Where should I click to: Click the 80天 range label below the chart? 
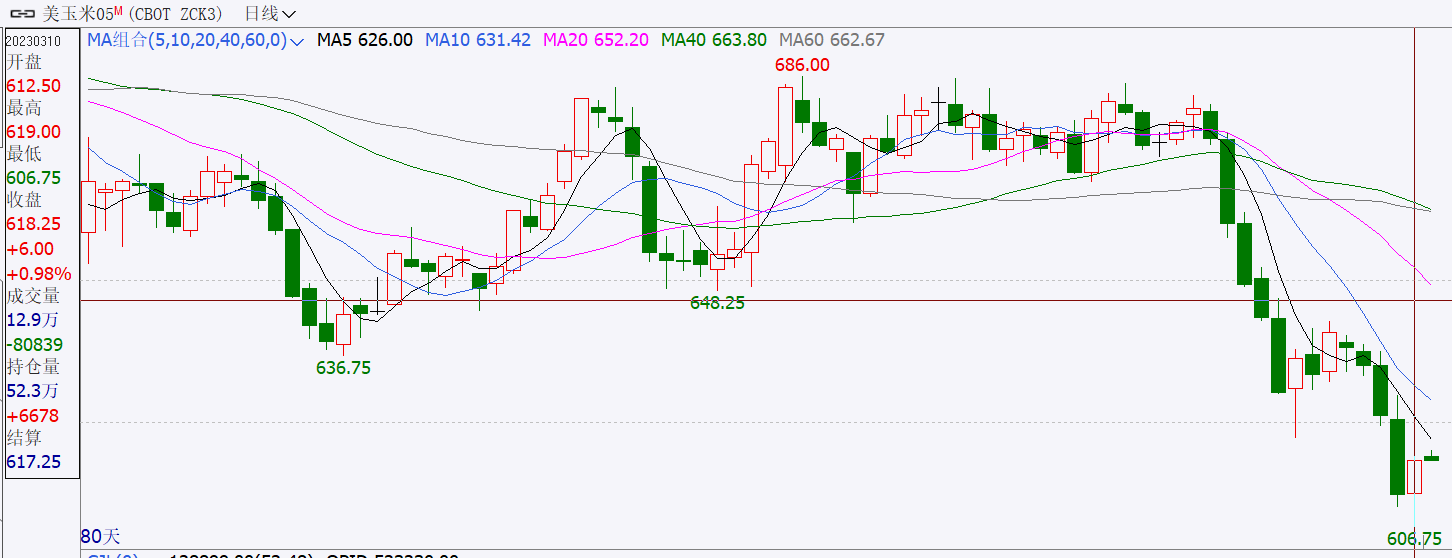[100, 535]
